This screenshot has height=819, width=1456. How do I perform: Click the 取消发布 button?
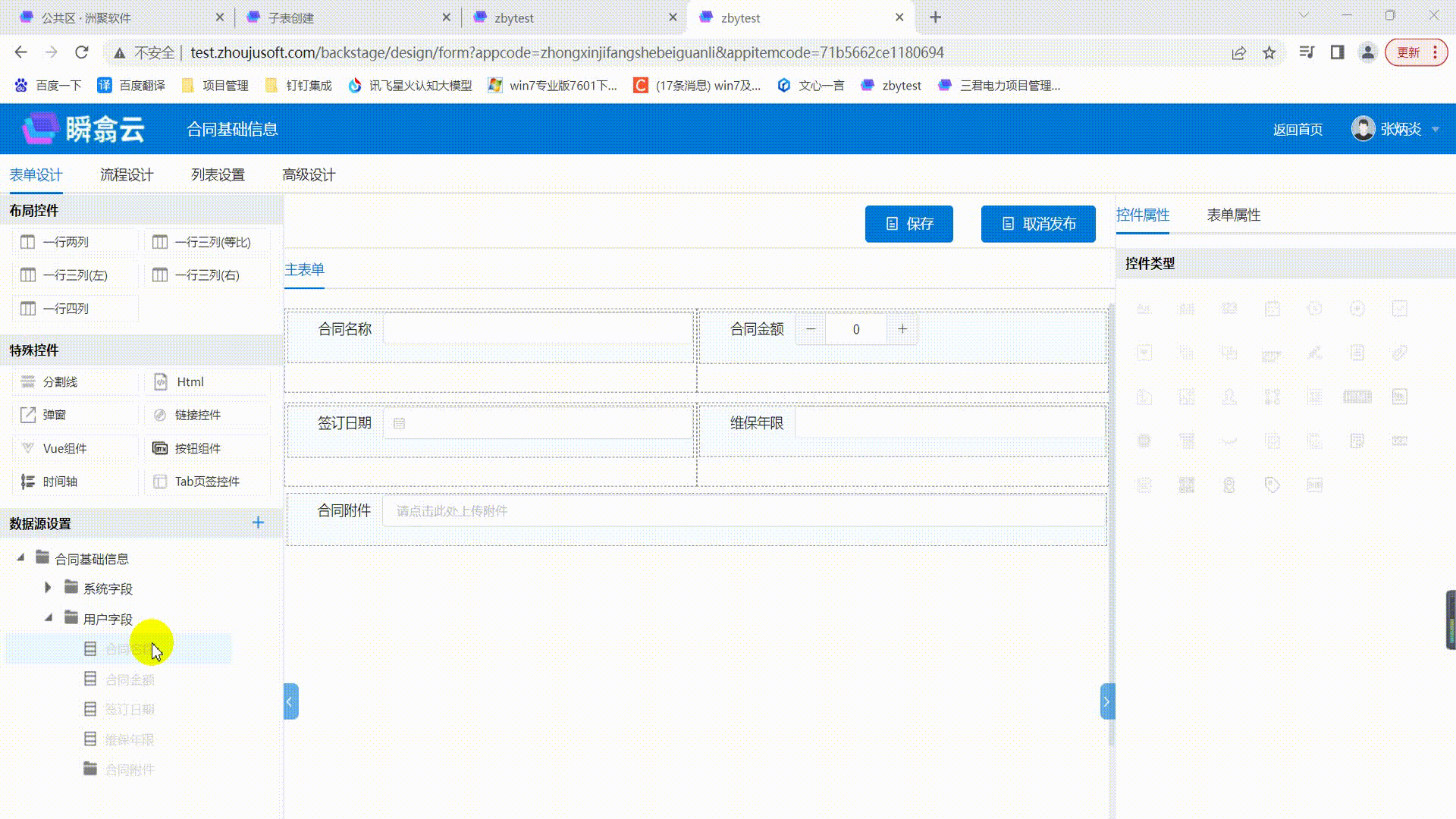[1037, 224]
